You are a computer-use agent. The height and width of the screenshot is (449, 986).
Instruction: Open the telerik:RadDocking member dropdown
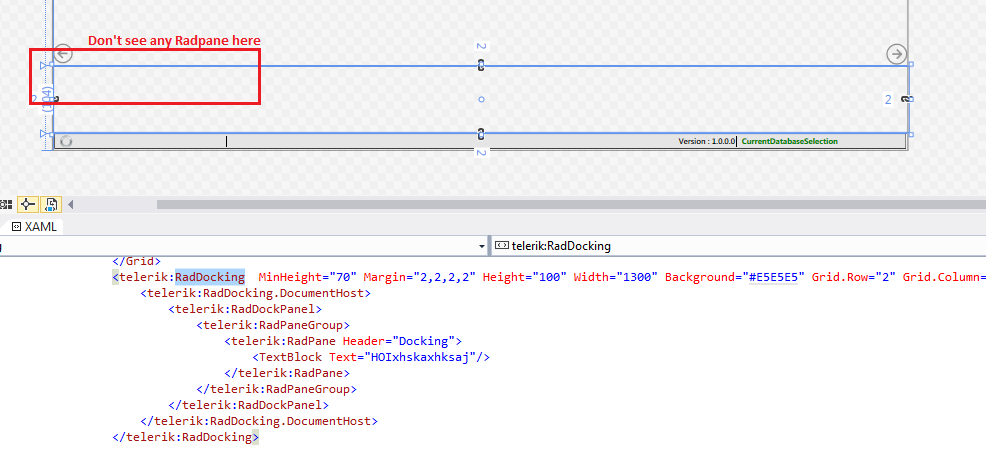point(738,246)
